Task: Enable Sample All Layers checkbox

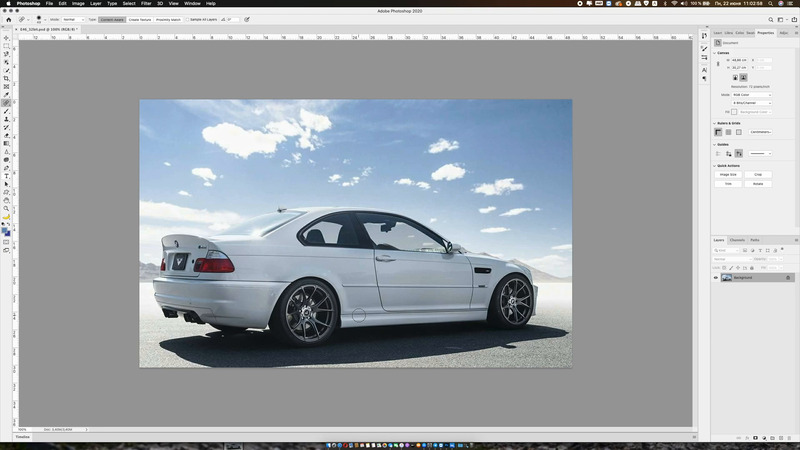Action: click(188, 19)
